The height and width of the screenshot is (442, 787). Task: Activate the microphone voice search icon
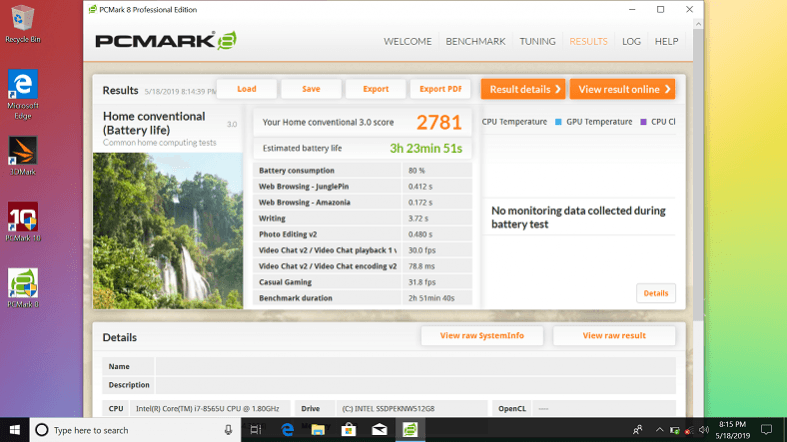point(228,430)
